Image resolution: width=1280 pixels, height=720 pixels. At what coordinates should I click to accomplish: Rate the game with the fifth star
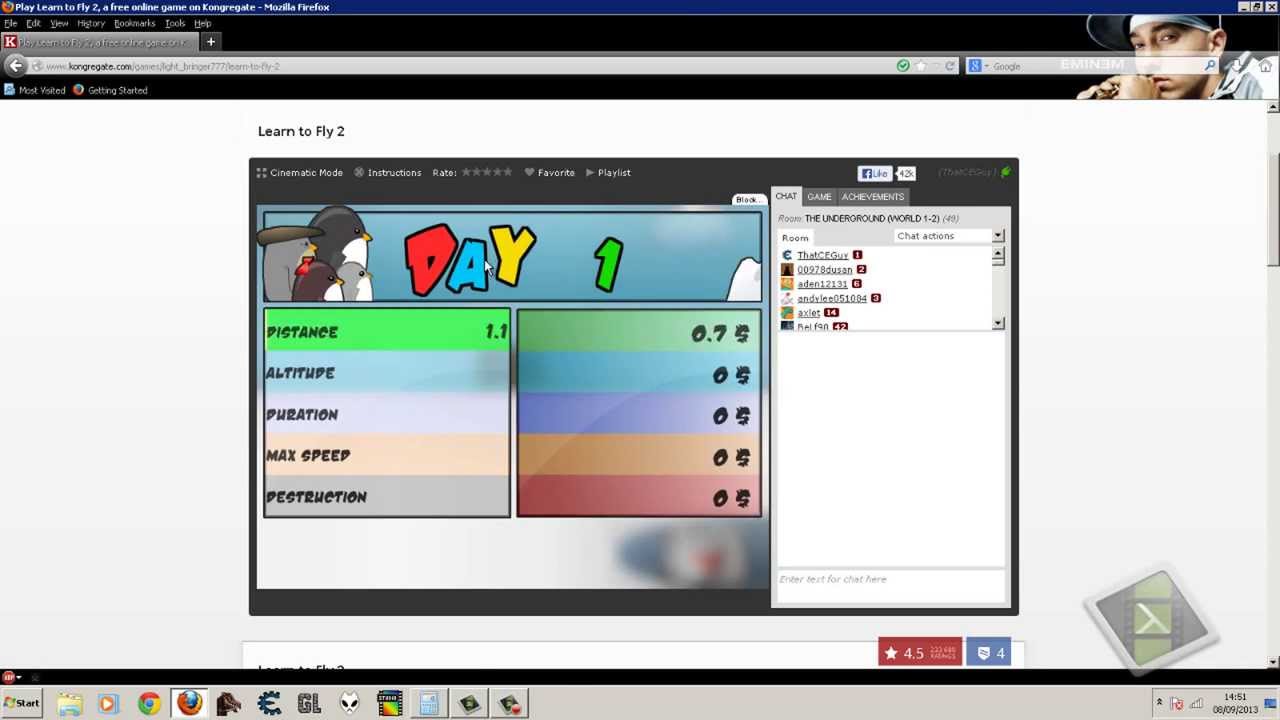click(x=507, y=172)
